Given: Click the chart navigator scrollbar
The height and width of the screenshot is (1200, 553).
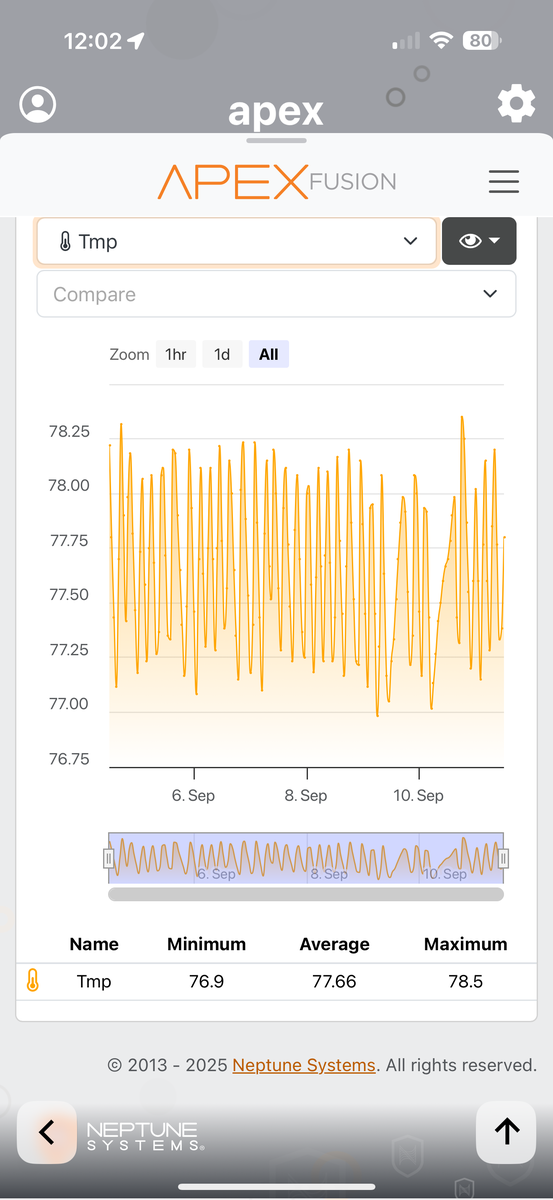Looking at the screenshot, I should tap(305, 893).
